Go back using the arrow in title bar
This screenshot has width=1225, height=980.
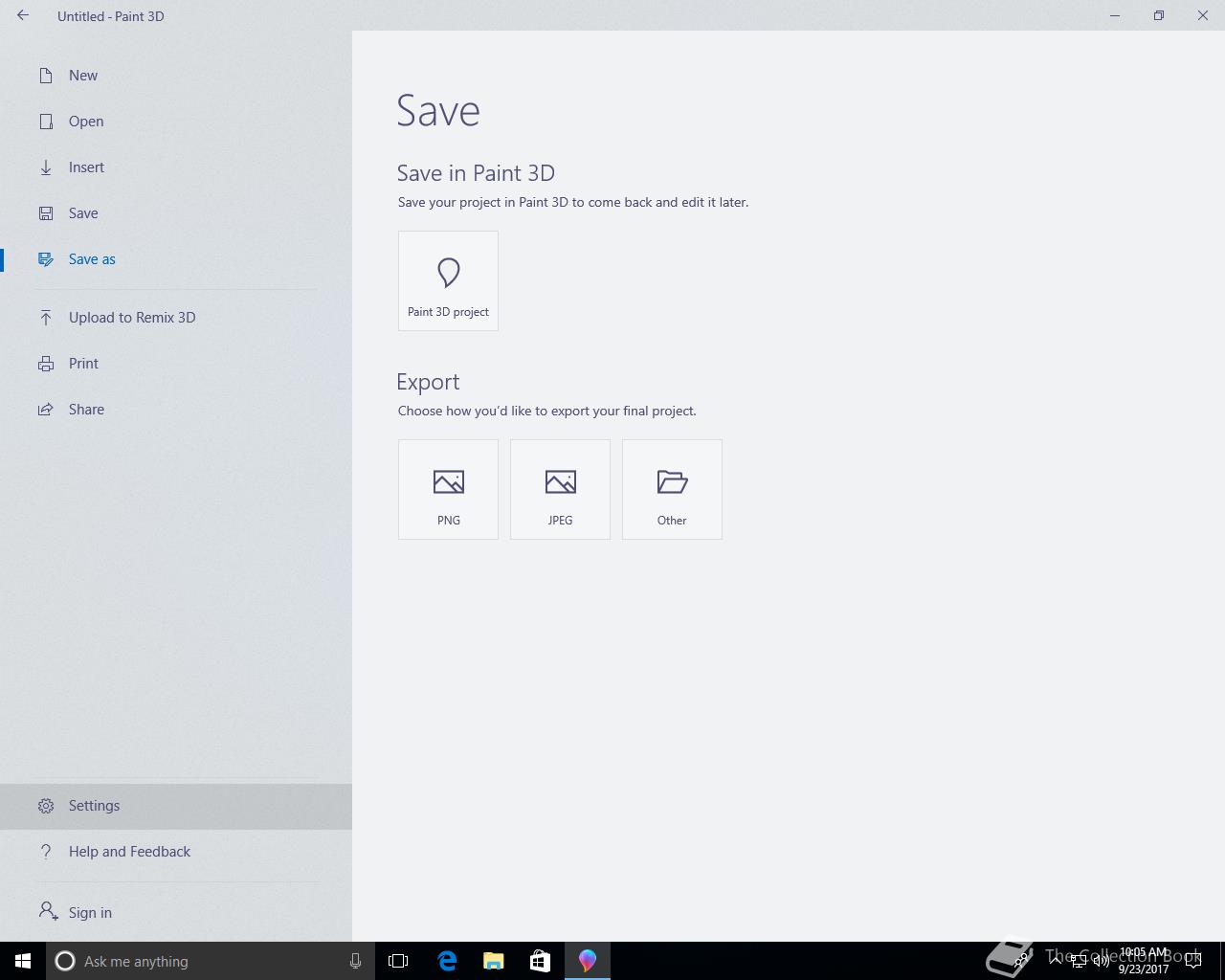click(x=23, y=15)
